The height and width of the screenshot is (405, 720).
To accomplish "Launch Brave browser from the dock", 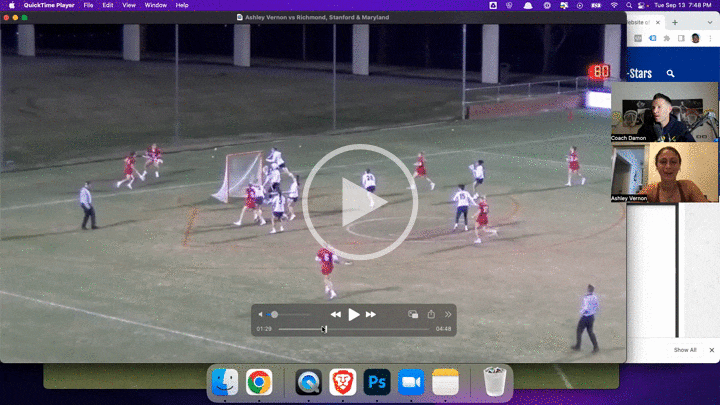I will point(343,382).
